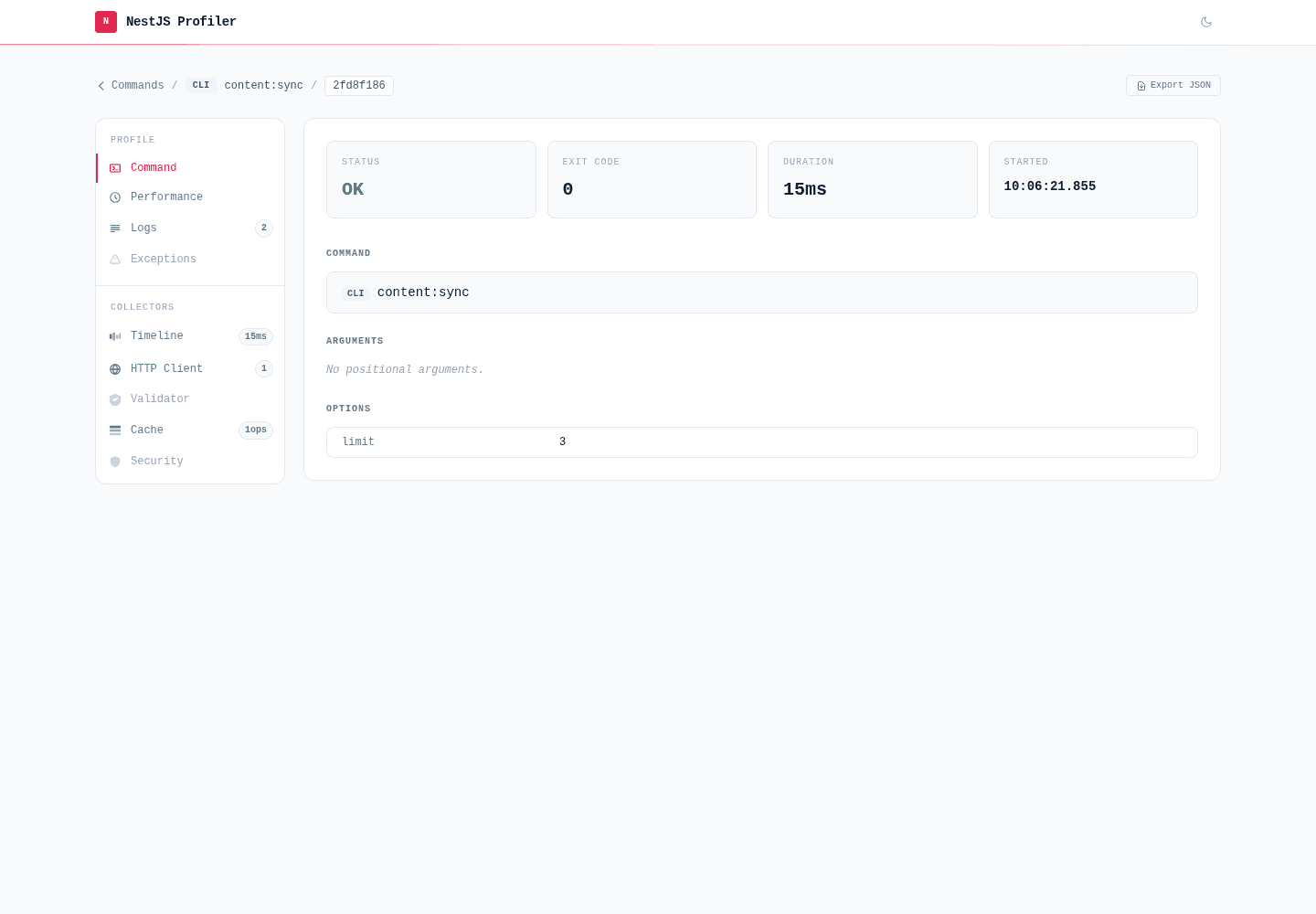The image size is (1316, 914).
Task: Open the Cache collector
Action: pos(190,430)
